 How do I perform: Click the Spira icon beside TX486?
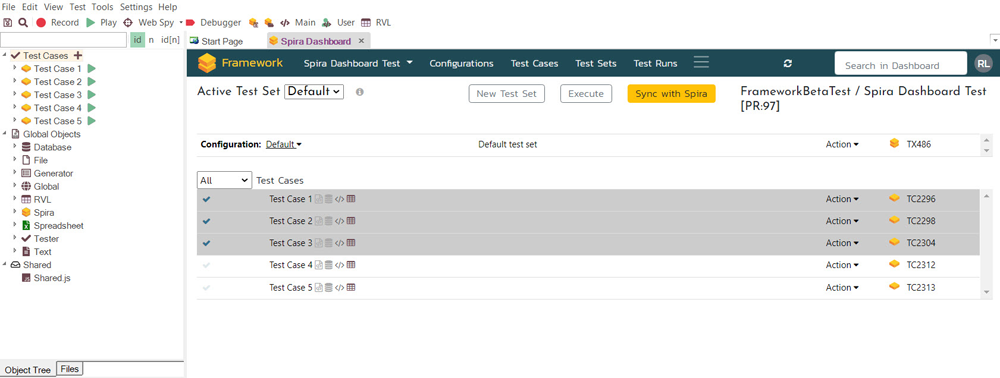[x=895, y=144]
